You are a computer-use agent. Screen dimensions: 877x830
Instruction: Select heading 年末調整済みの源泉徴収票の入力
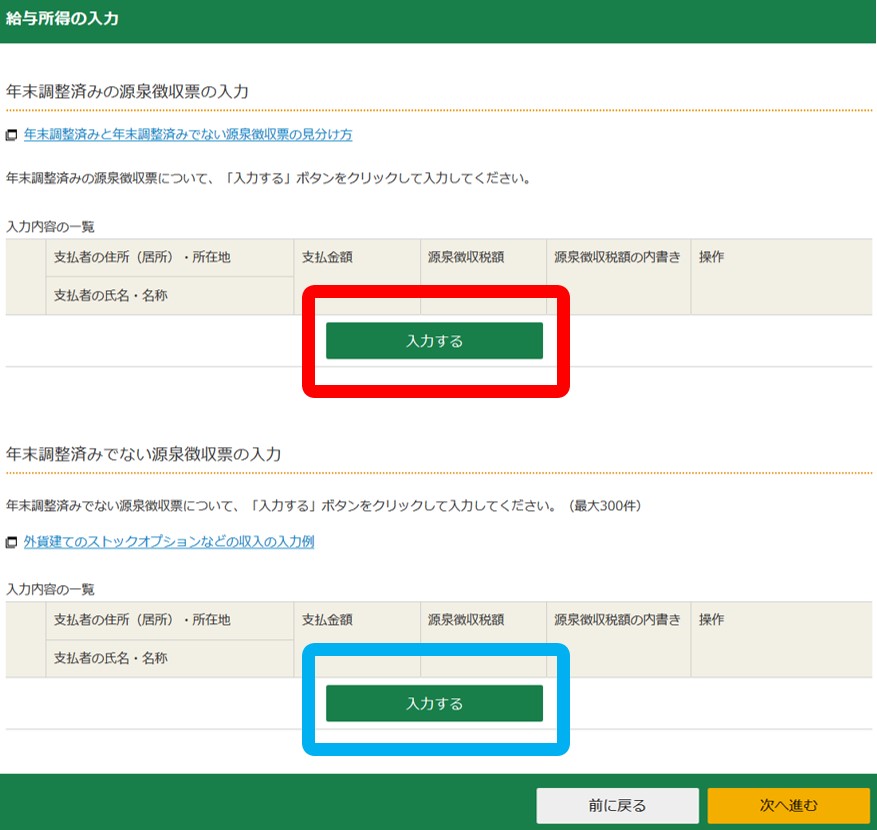(127, 91)
